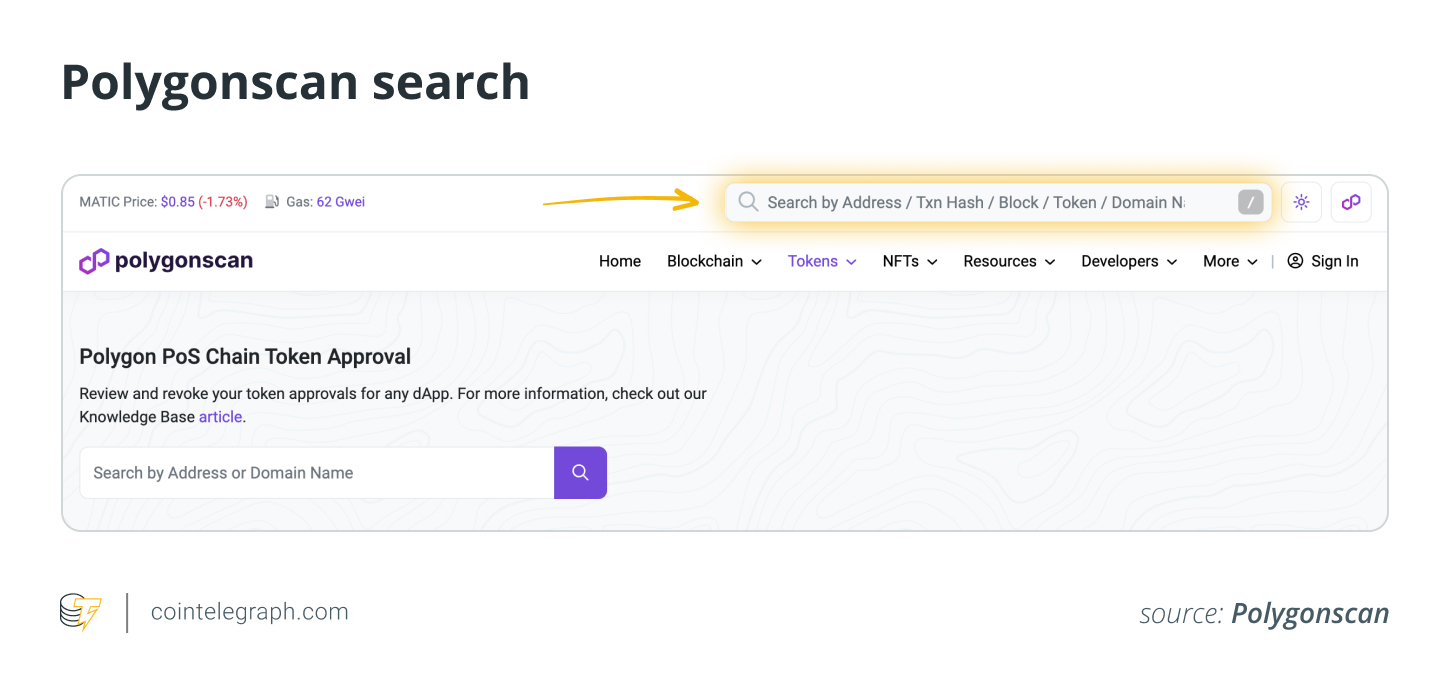Viewport: 1450px width, 693px height.
Task: Click the gas pump icon
Action: [x=272, y=202]
